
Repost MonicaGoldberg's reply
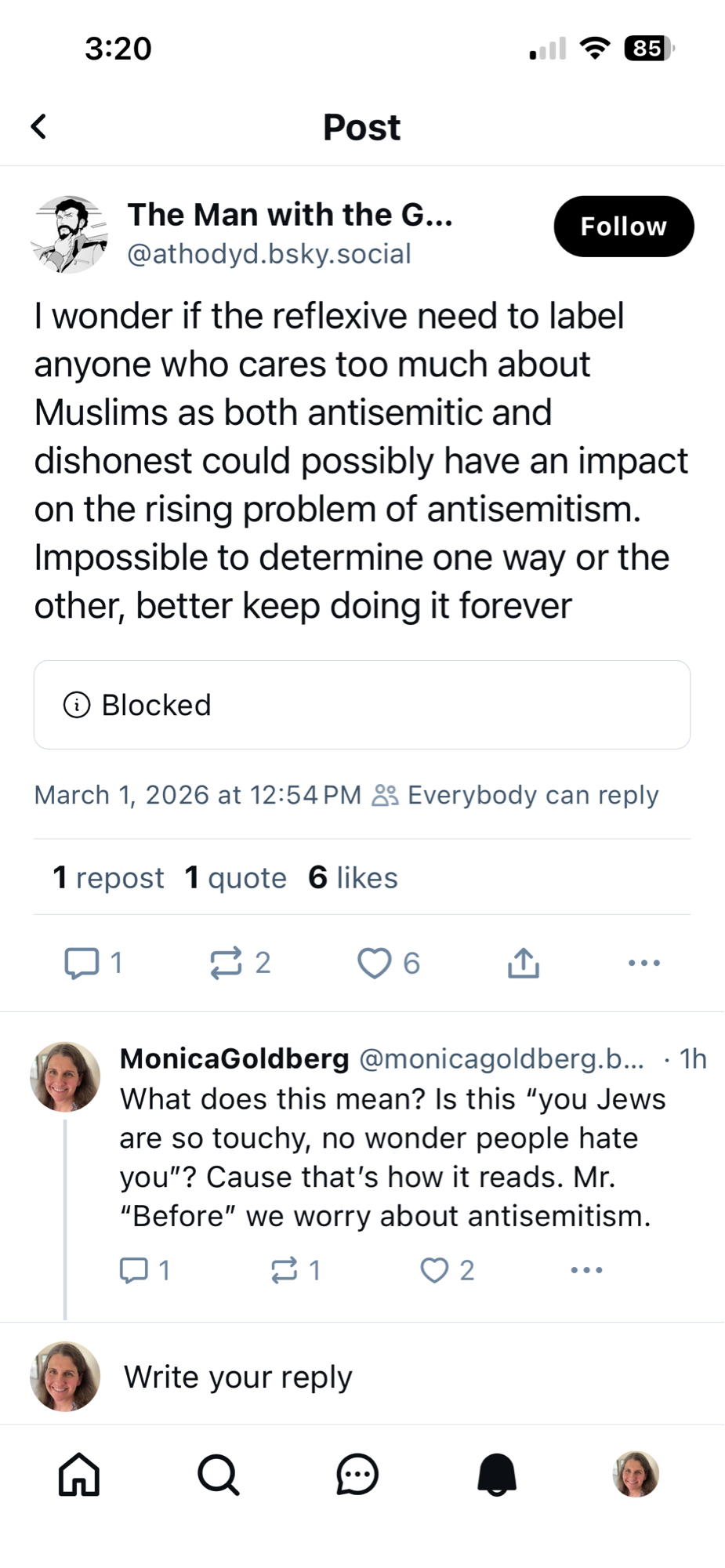(x=284, y=1270)
